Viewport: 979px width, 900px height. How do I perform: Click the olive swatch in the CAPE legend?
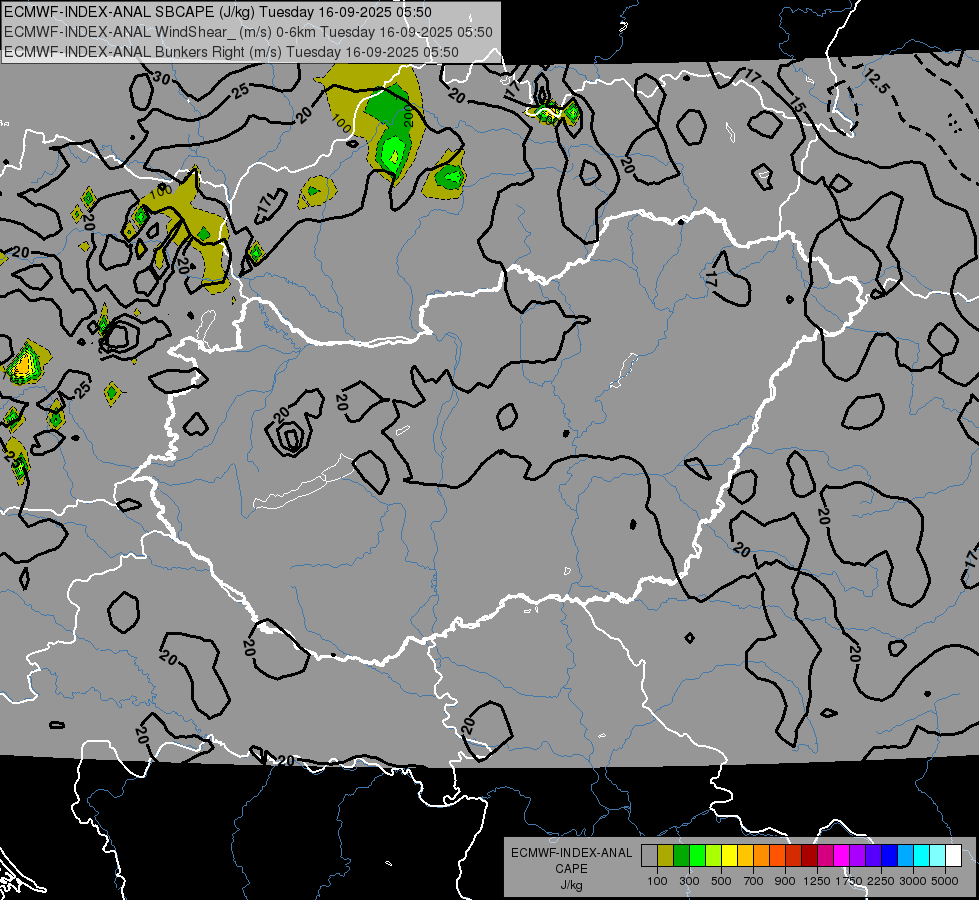[666, 856]
